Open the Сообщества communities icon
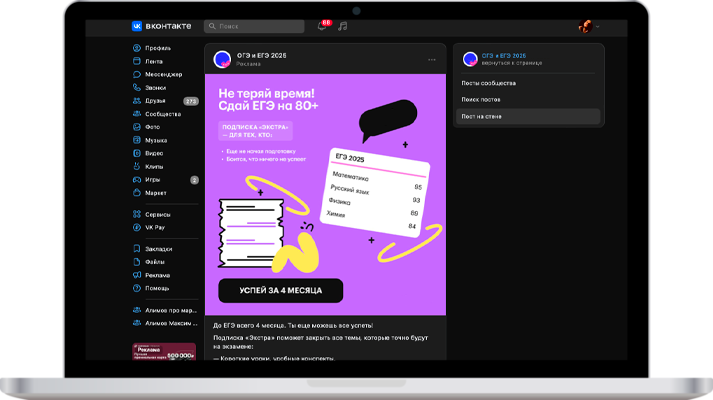 point(136,114)
